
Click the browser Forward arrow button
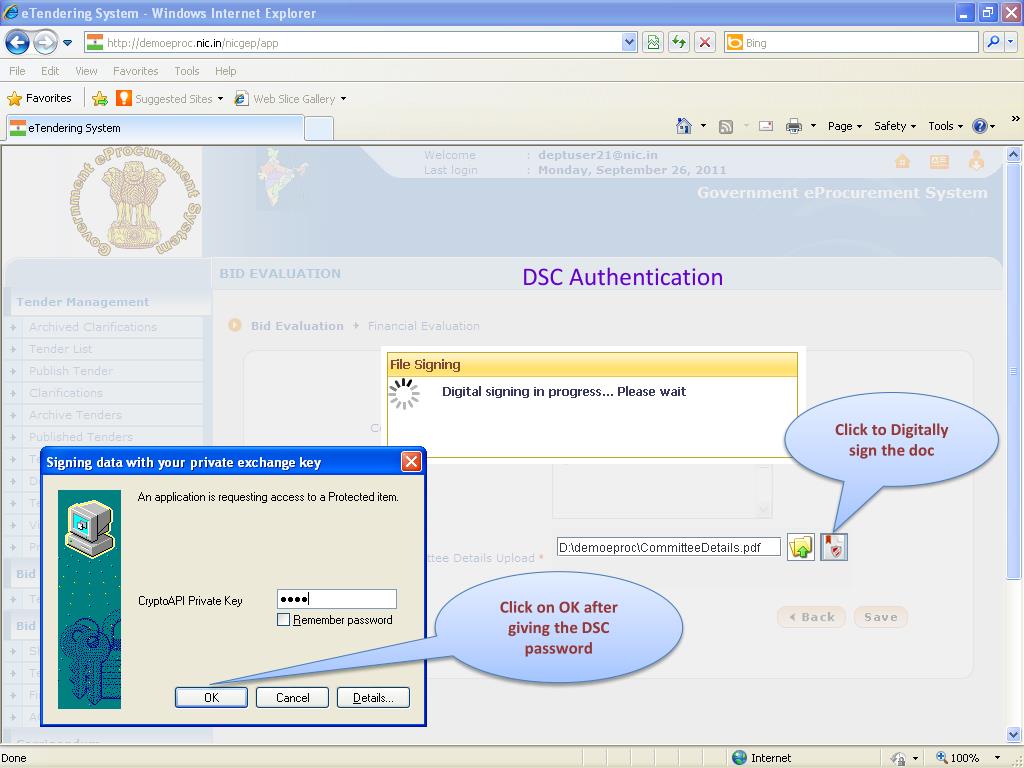point(45,43)
